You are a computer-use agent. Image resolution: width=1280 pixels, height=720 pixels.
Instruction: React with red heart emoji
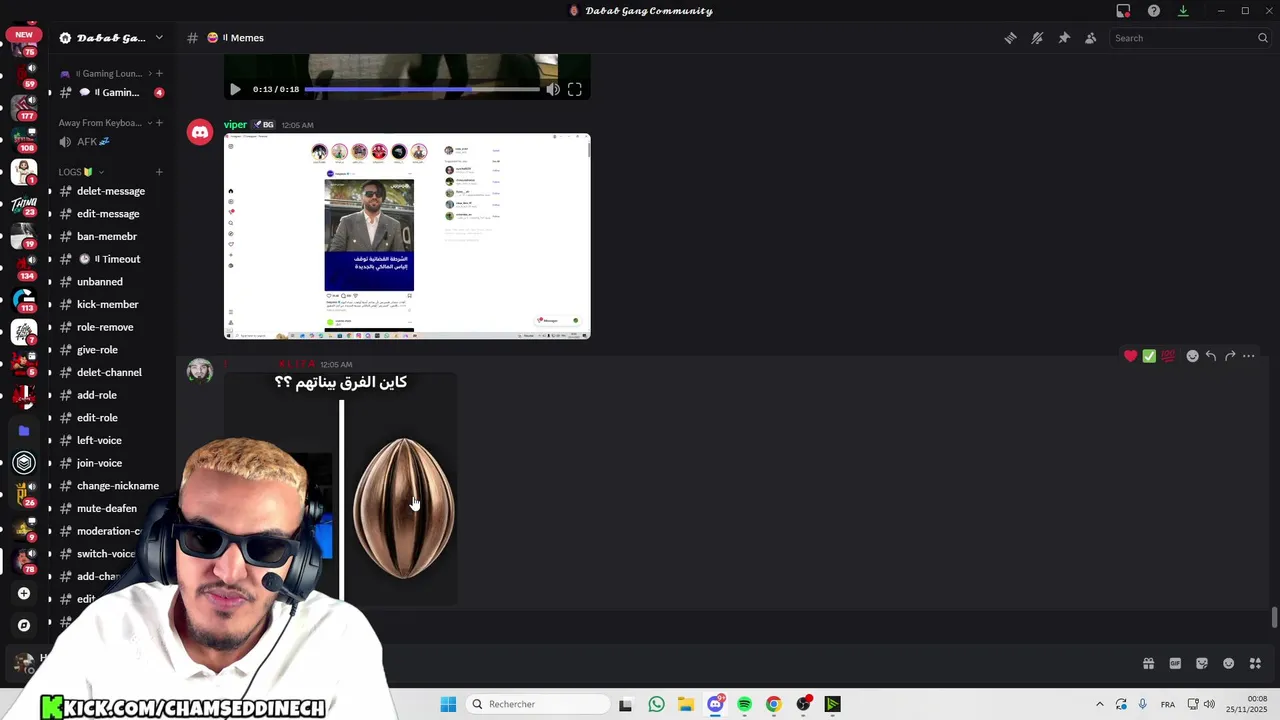pyautogui.click(x=1130, y=356)
